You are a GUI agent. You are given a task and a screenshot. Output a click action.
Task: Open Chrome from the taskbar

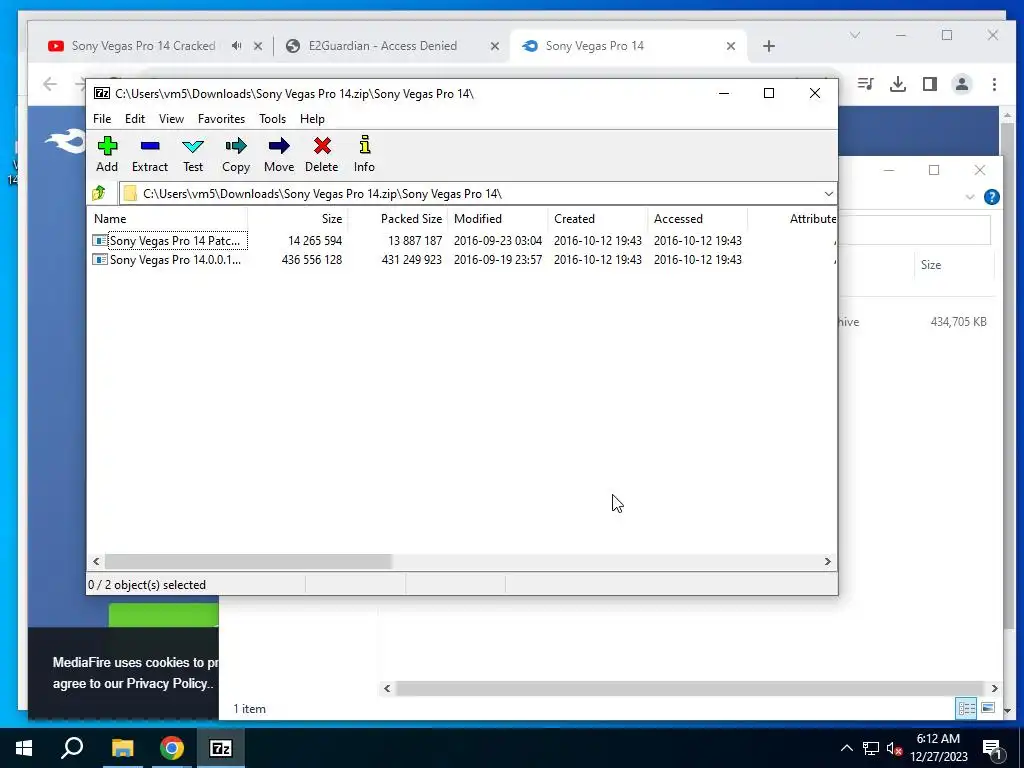coord(172,748)
